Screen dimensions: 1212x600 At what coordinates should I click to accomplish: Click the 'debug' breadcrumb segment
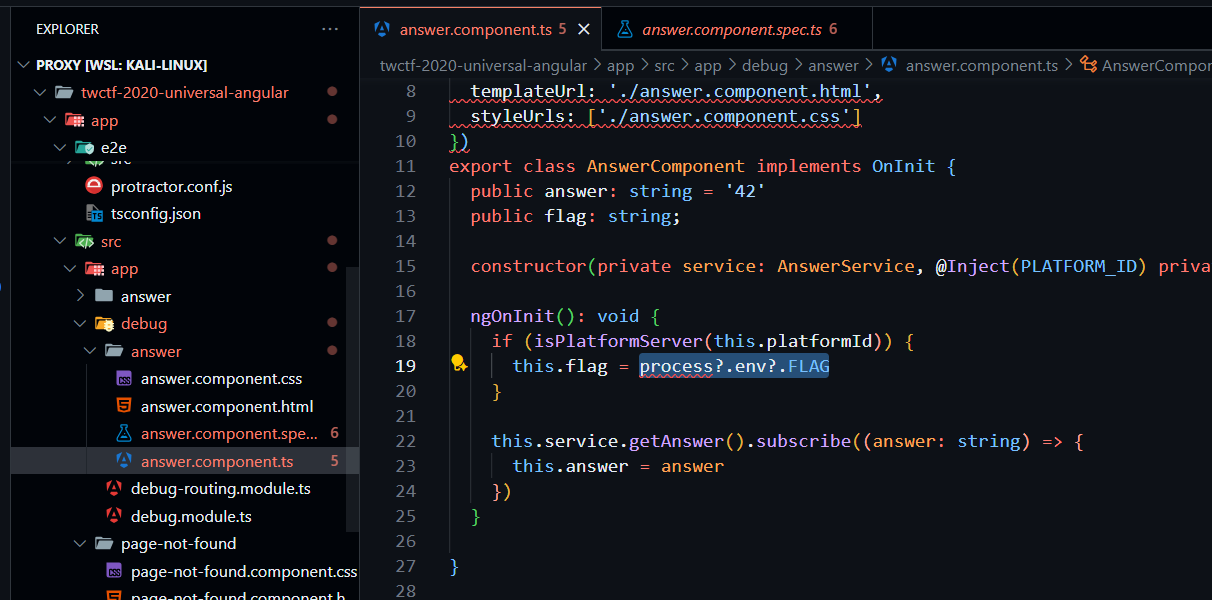point(764,65)
